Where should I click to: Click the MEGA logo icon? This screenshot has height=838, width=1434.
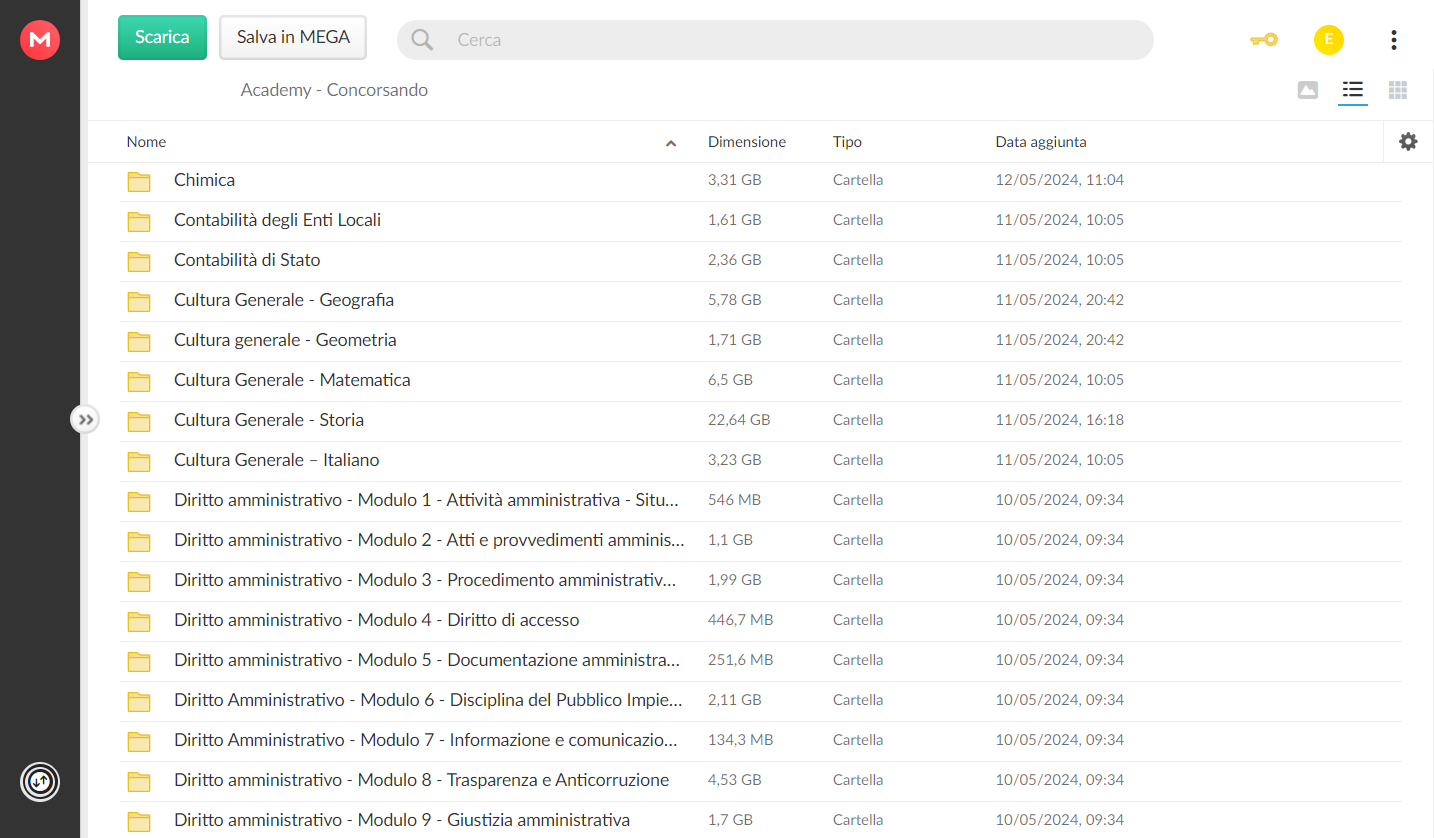click(x=40, y=40)
